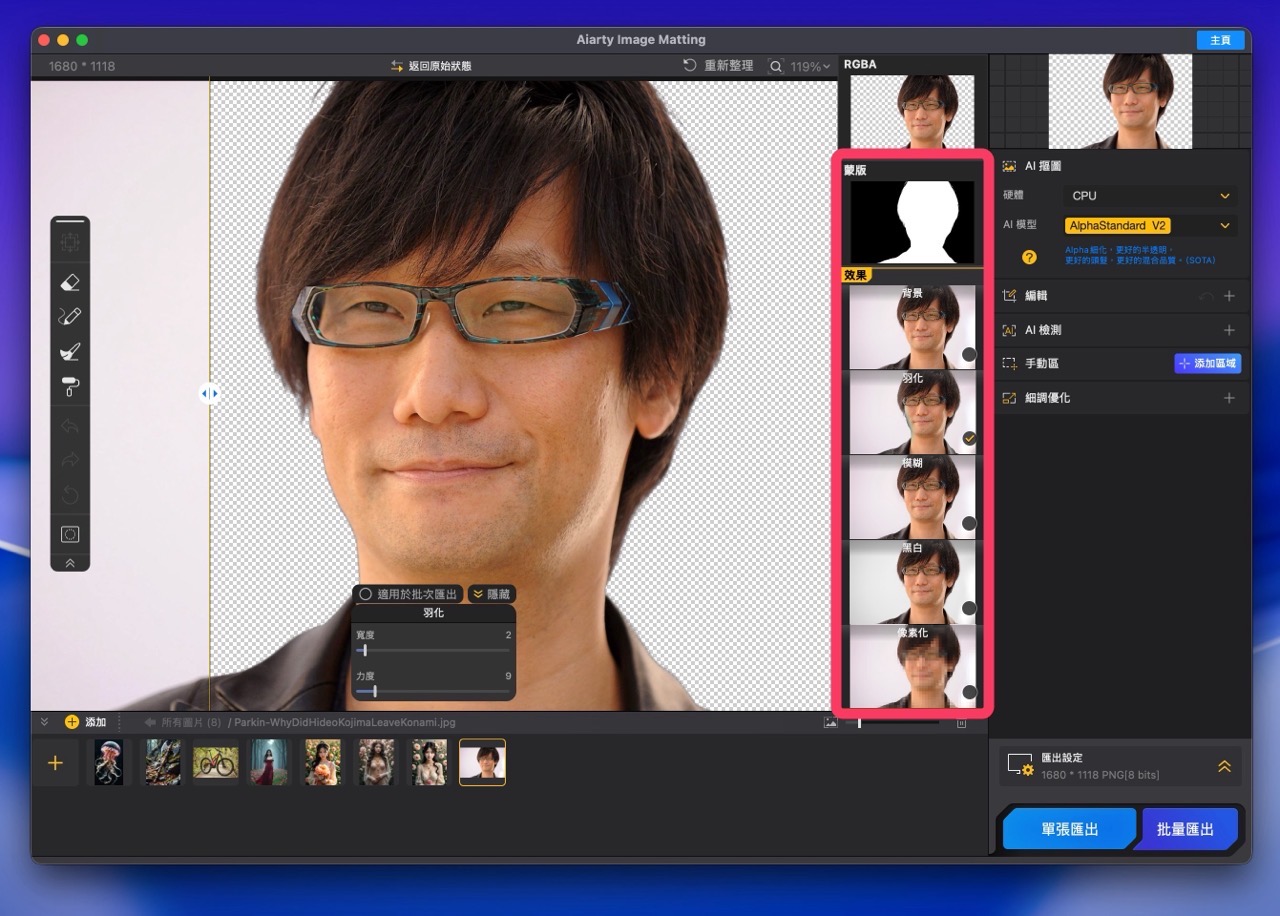Open the 蒙版 mask thumbnail preview
Image resolution: width=1280 pixels, height=916 pixels.
click(x=911, y=220)
